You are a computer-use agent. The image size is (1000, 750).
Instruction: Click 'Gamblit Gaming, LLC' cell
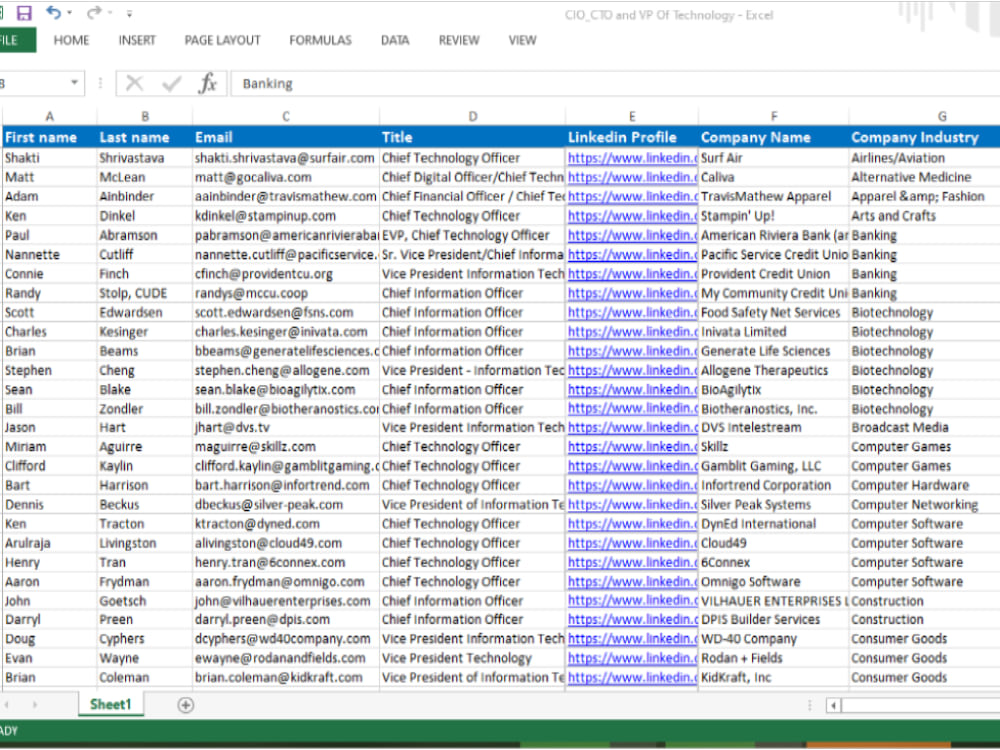coord(774,466)
